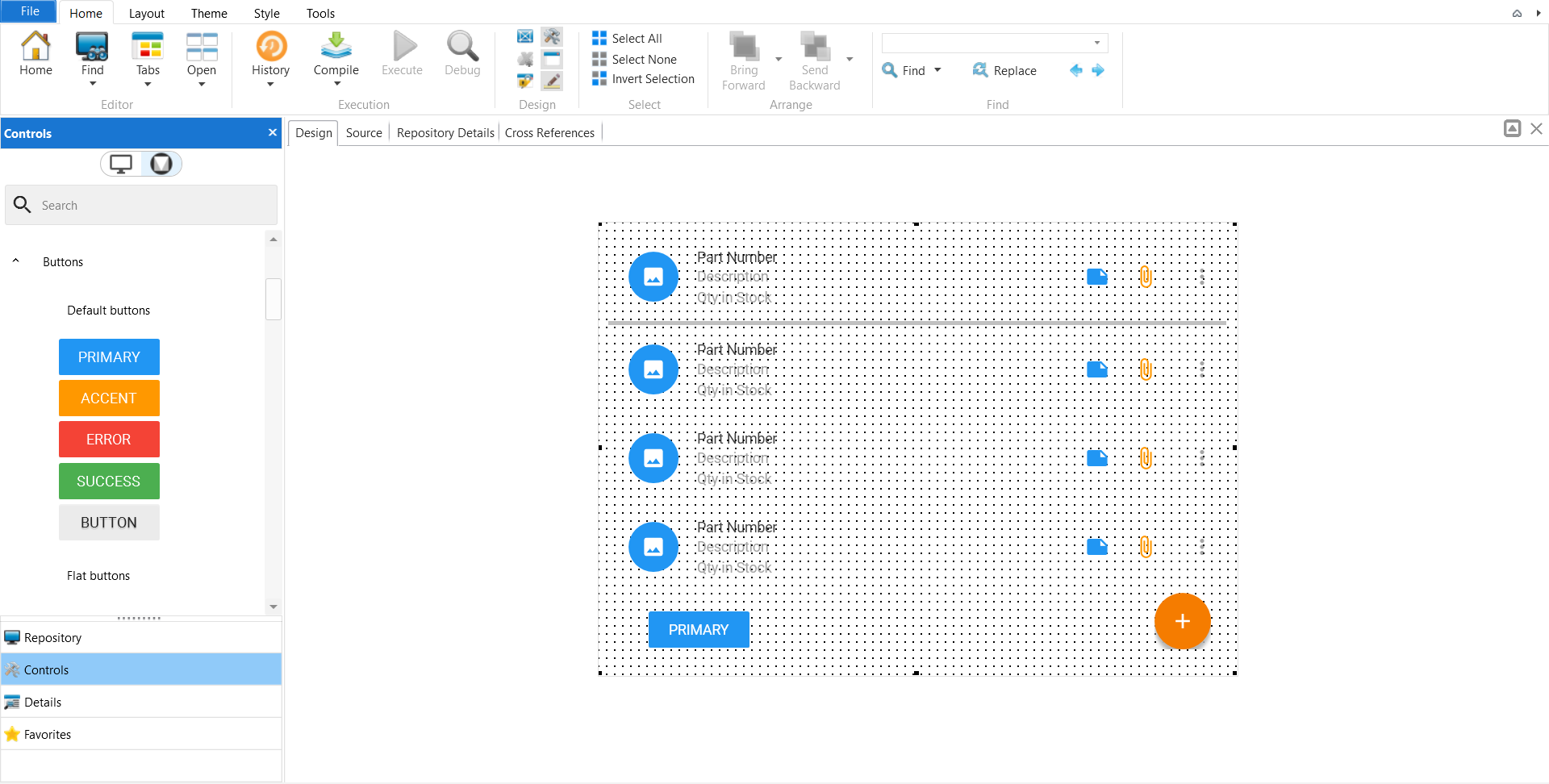Click the Compile icon in the ribbon
This screenshot has width=1549, height=784.
pos(336,47)
